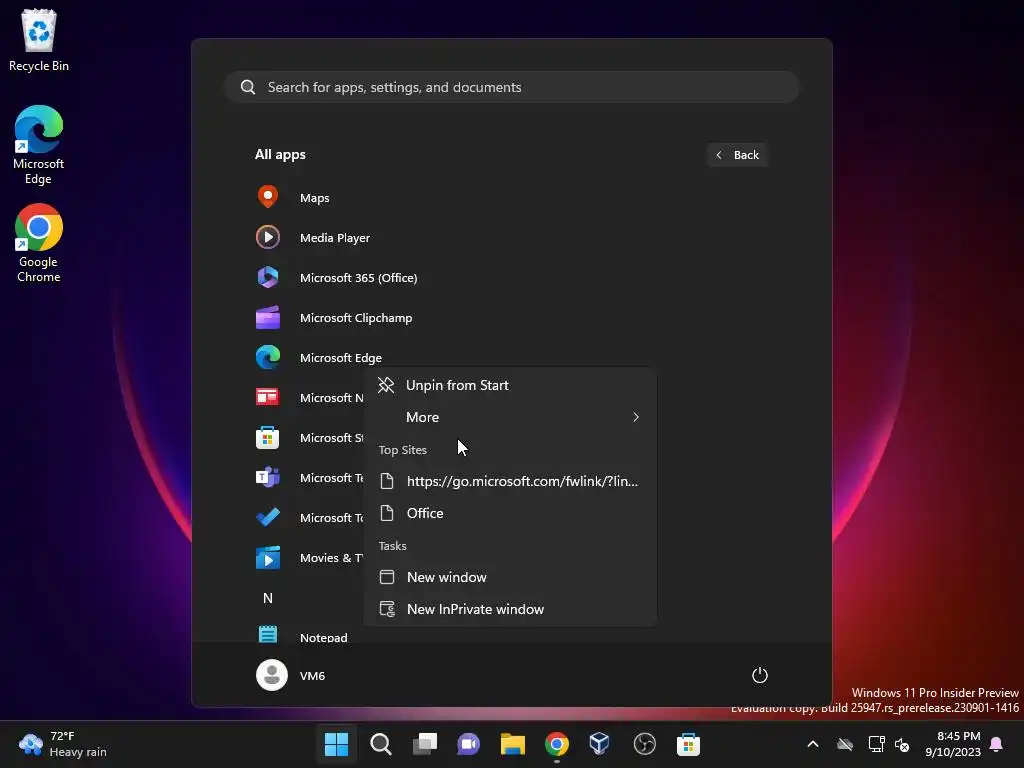The image size is (1024, 768).
Task: Open Microsoft 365 (Office) app
Action: pyautogui.click(x=359, y=278)
